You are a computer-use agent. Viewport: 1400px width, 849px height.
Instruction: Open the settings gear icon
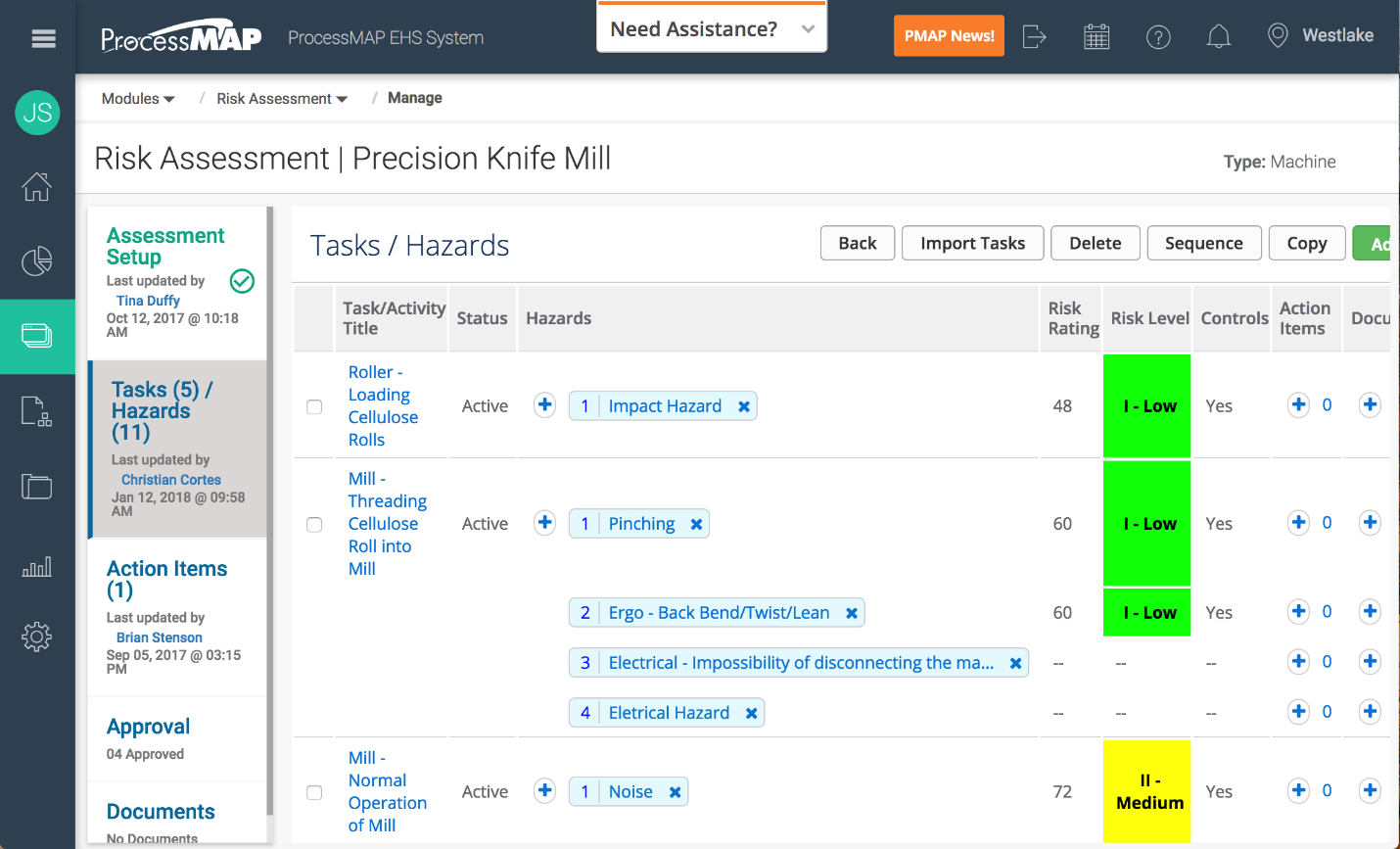pos(37,637)
